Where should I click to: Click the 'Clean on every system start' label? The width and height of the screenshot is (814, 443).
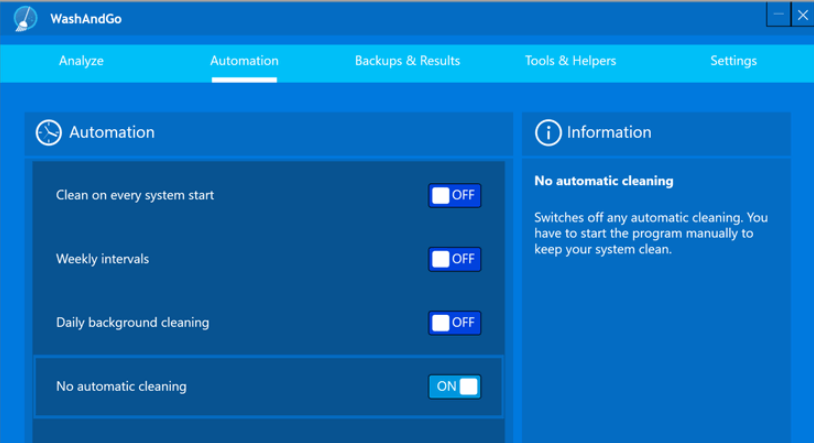click(135, 195)
